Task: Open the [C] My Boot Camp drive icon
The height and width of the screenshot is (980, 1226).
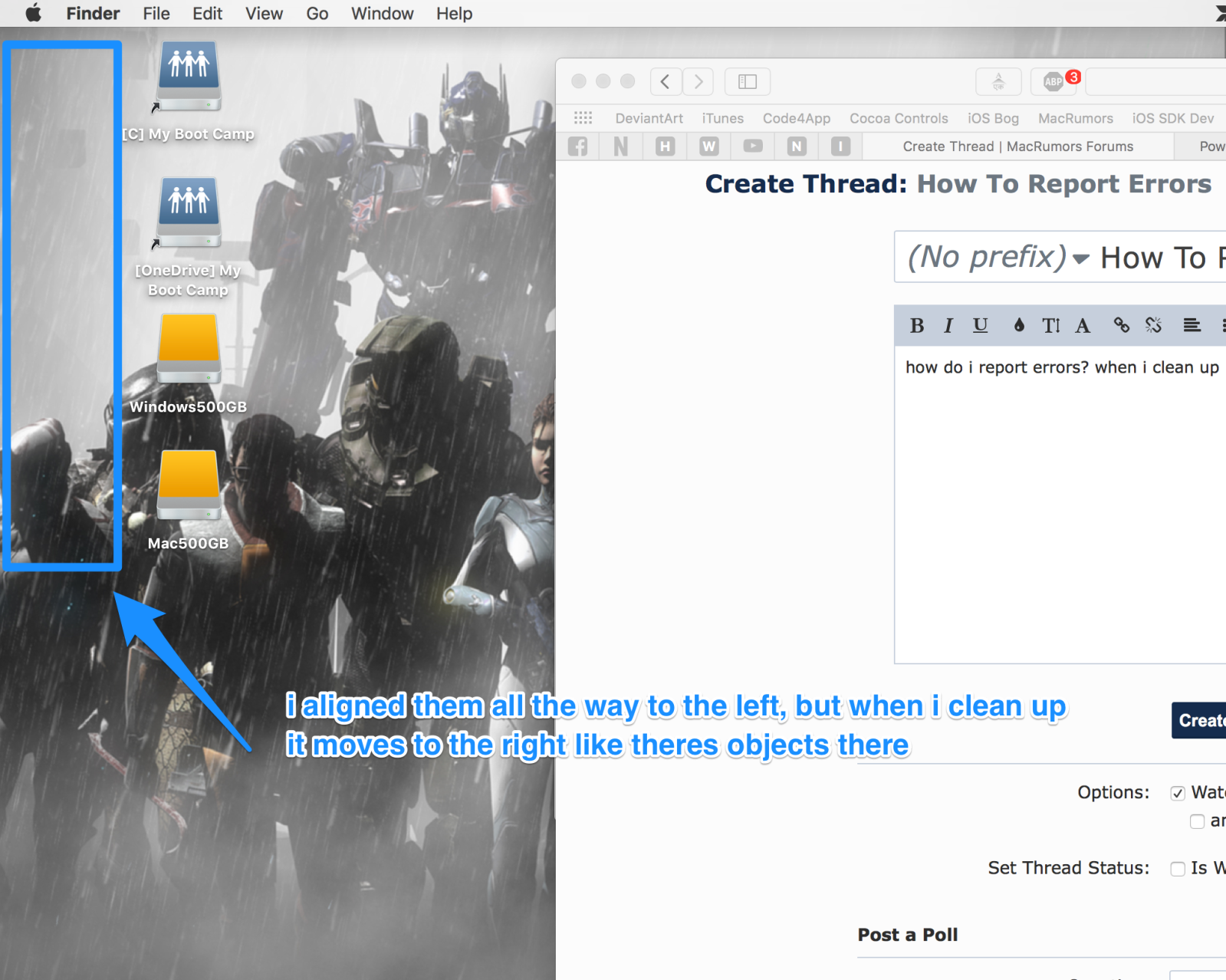Action: (x=189, y=76)
